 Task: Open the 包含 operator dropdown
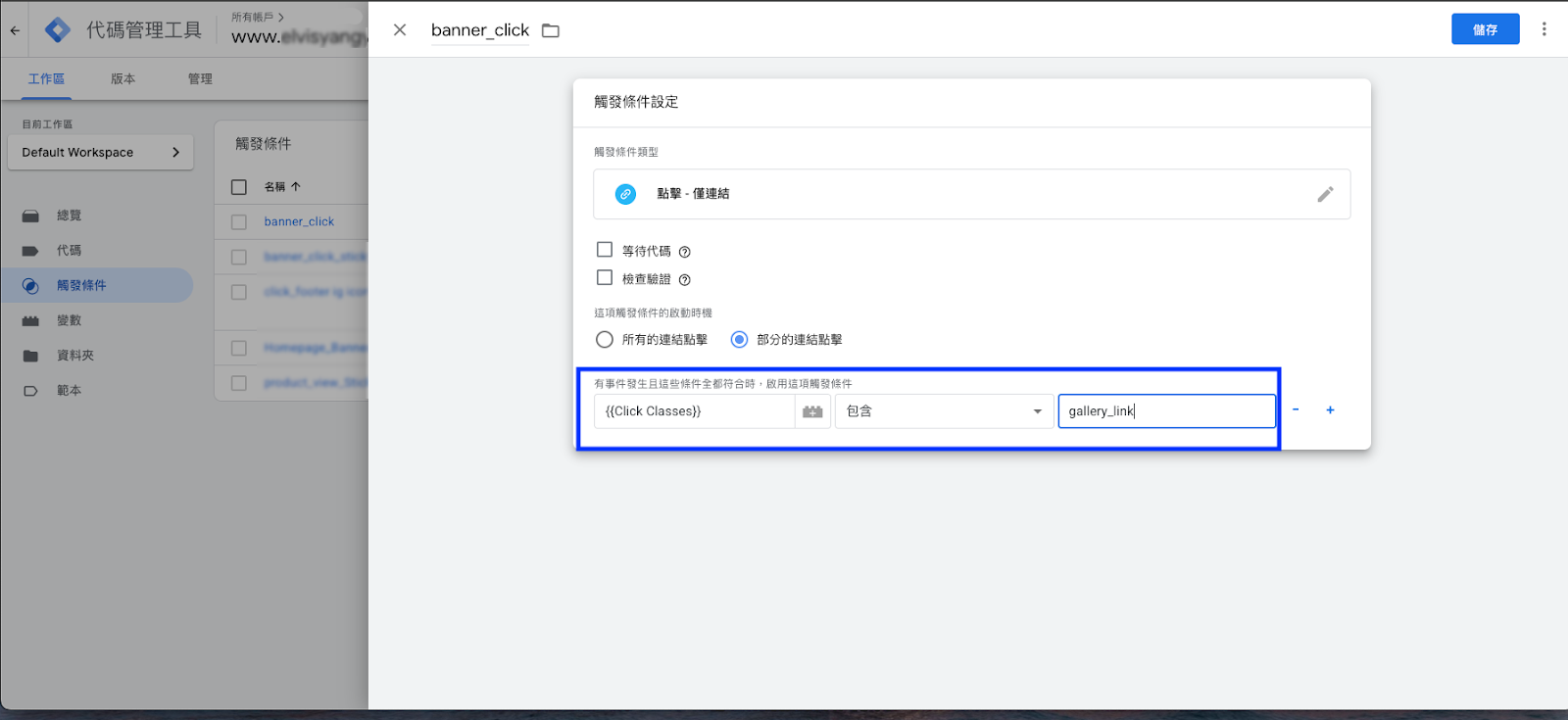coord(945,411)
